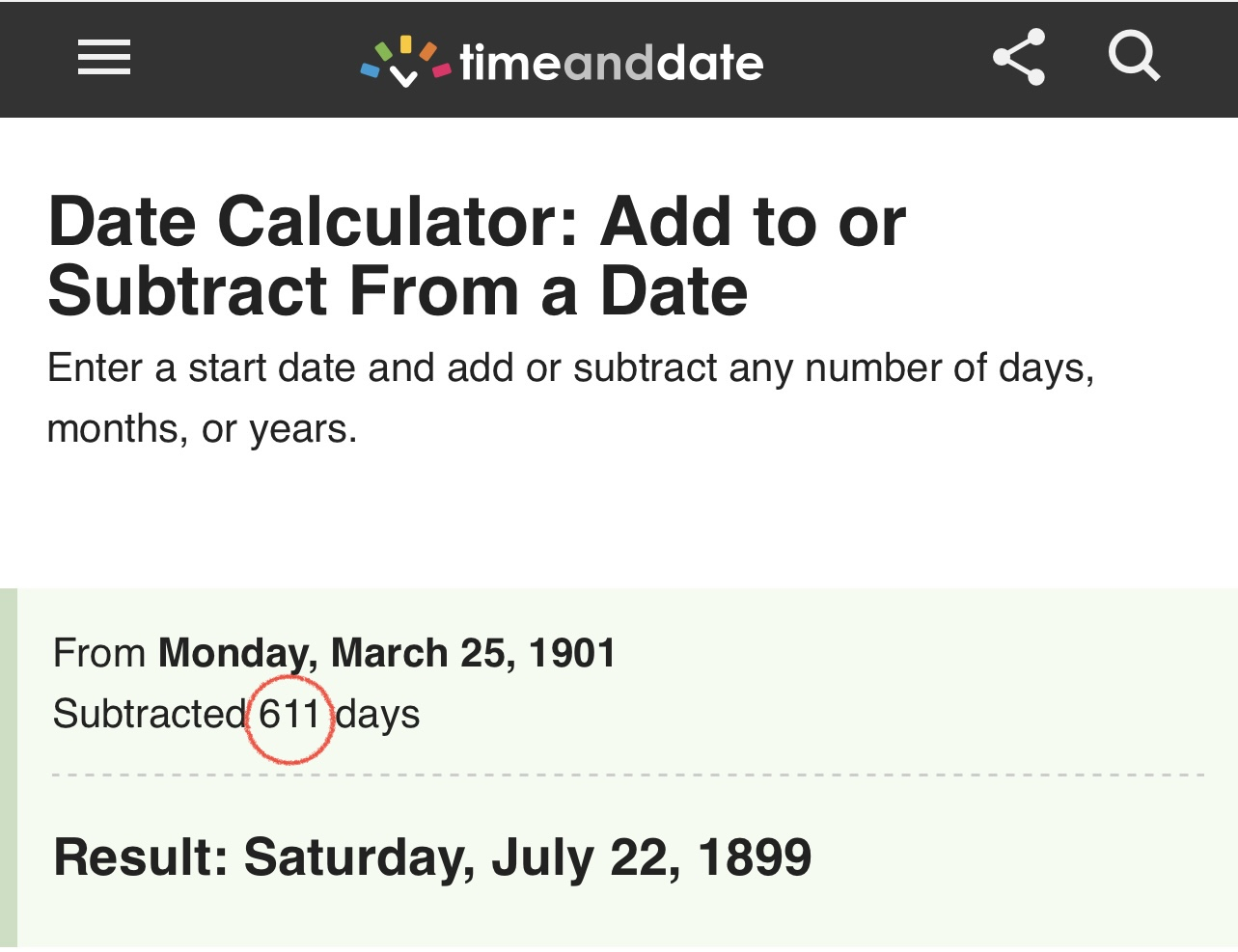Image resolution: width=1238 pixels, height=952 pixels.
Task: Click the "Enter a start date" description line
Action: click(570, 368)
